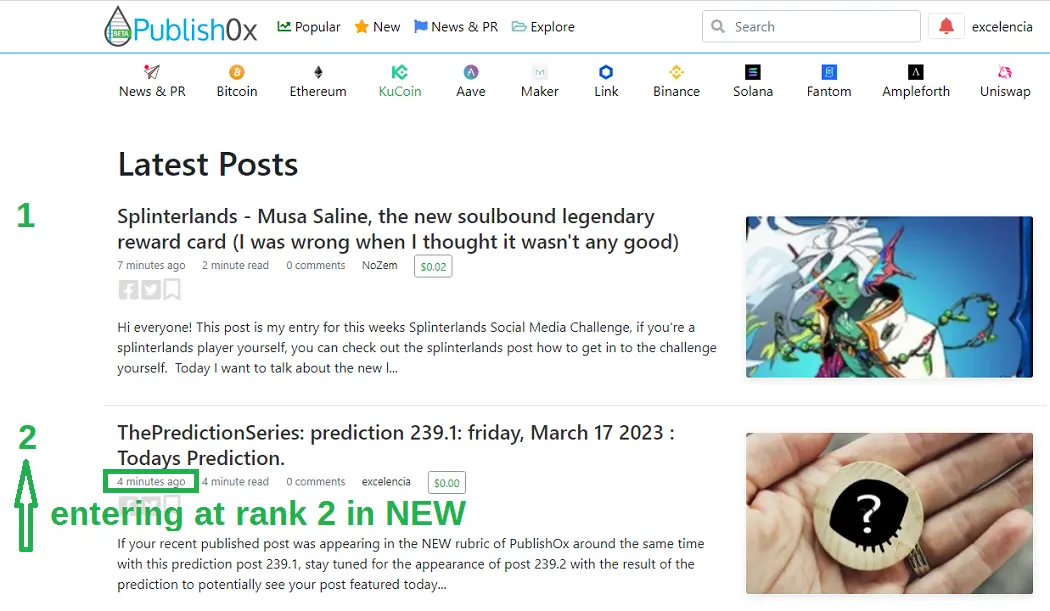Click the Latest Posts heading
Viewport: 1050px width, 611px height.
(x=208, y=164)
